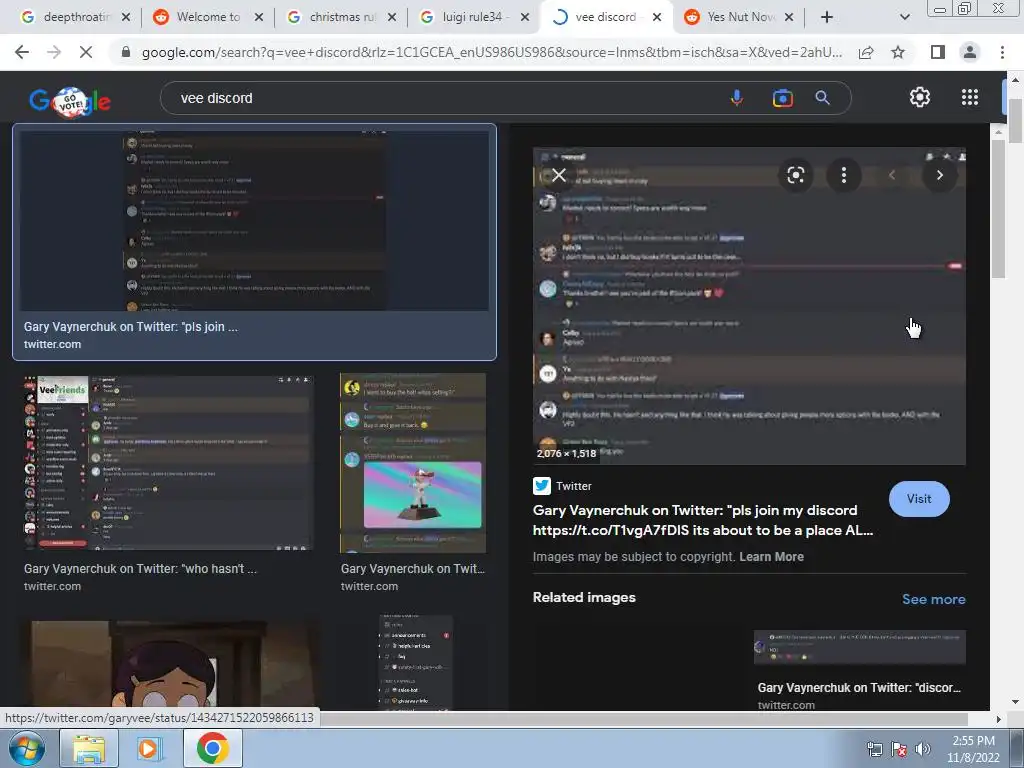Image resolution: width=1024 pixels, height=768 pixels.
Task: Close the 'vee discord' tab
Action: (x=657, y=17)
